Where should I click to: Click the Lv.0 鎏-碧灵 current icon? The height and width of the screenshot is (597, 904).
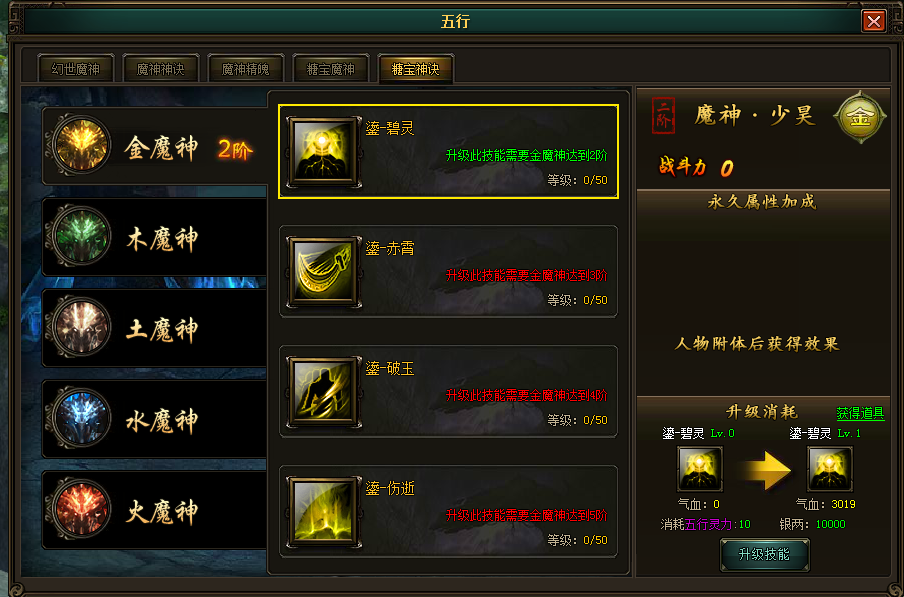(700, 469)
